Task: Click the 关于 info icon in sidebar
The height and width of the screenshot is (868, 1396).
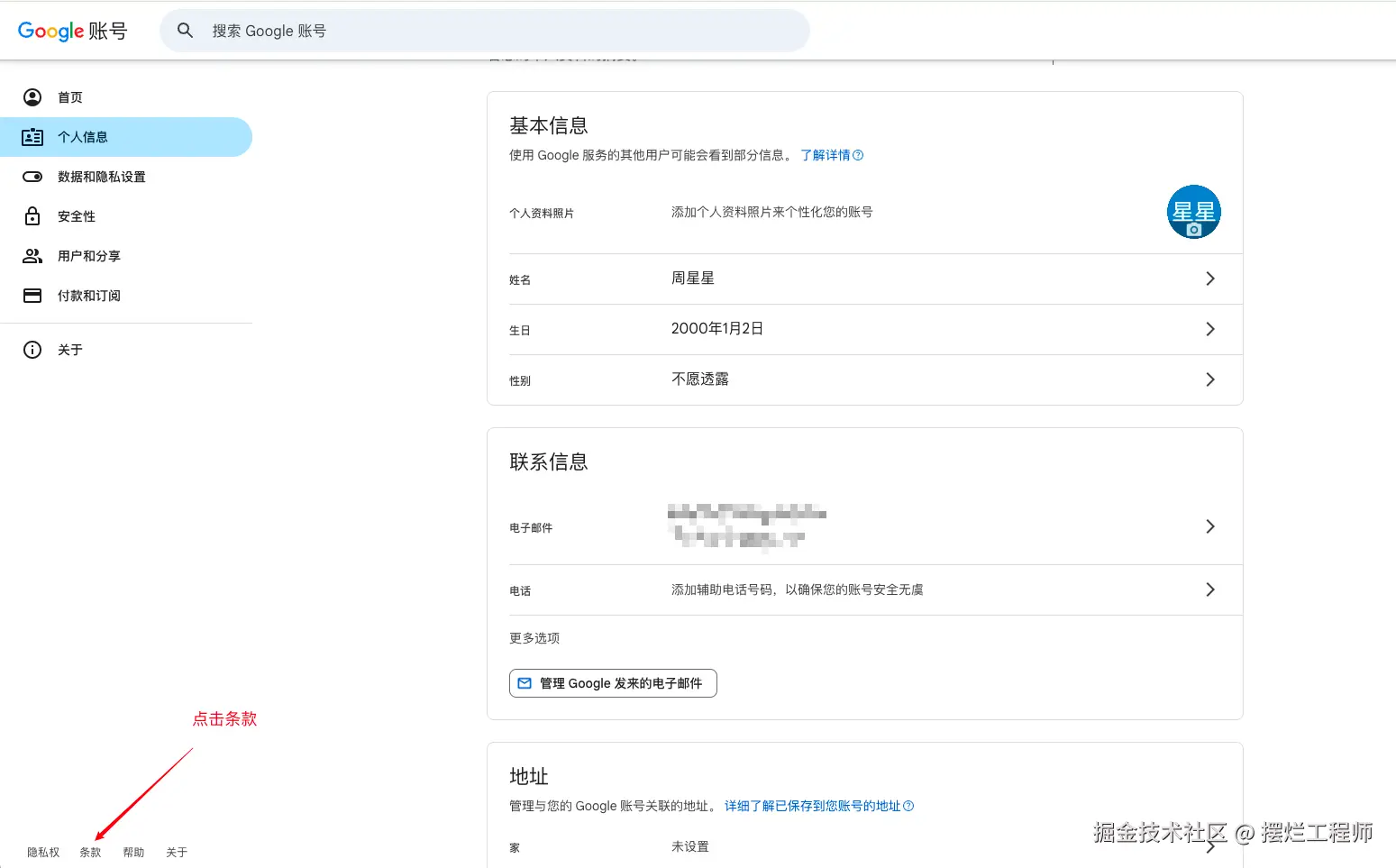Action: click(x=32, y=350)
